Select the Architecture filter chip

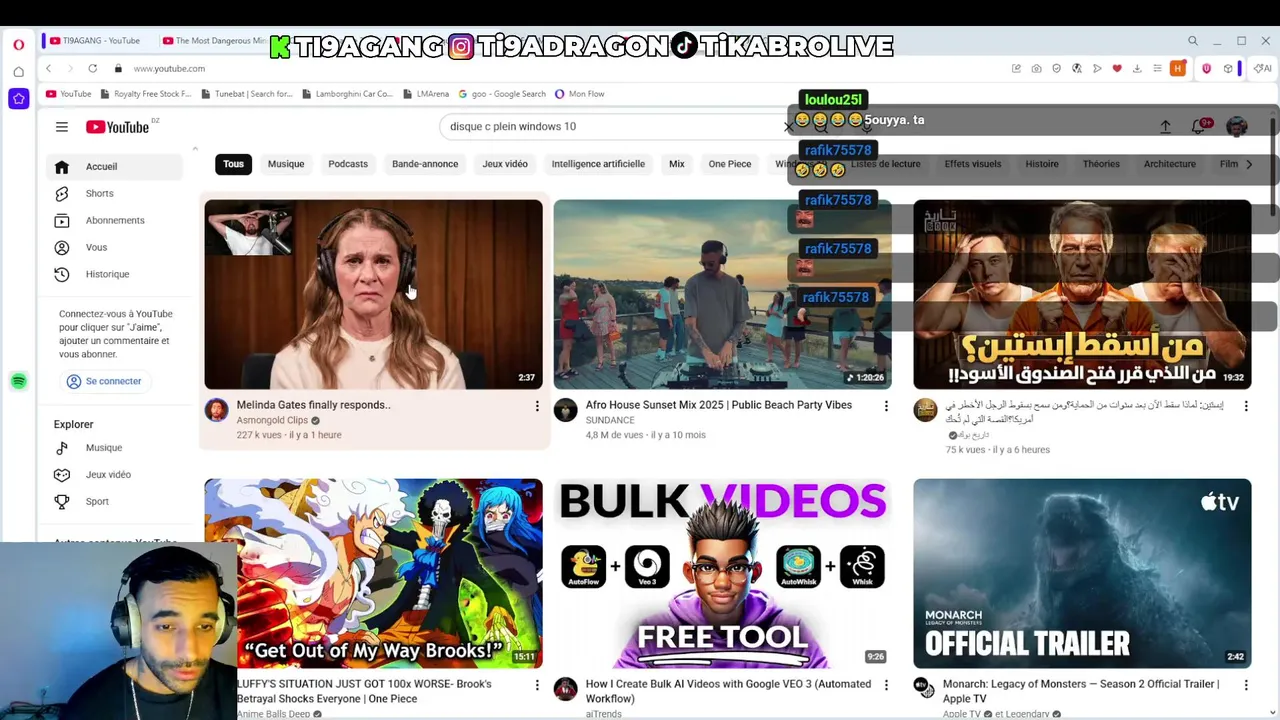click(x=1169, y=164)
